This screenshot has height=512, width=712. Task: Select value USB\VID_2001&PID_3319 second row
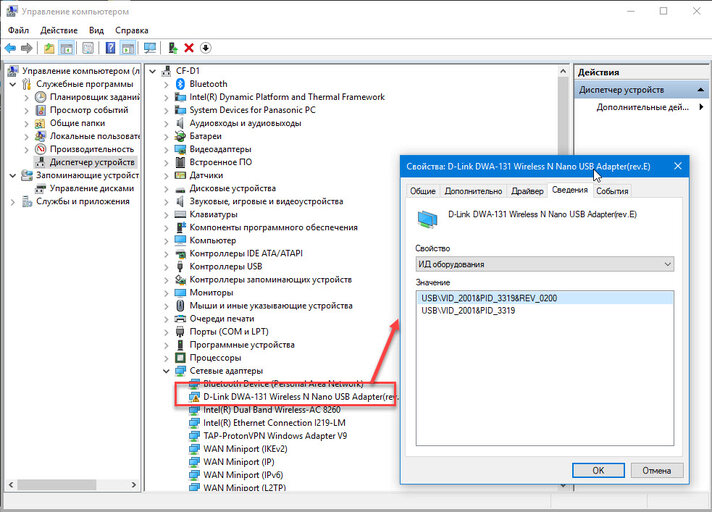click(544, 311)
